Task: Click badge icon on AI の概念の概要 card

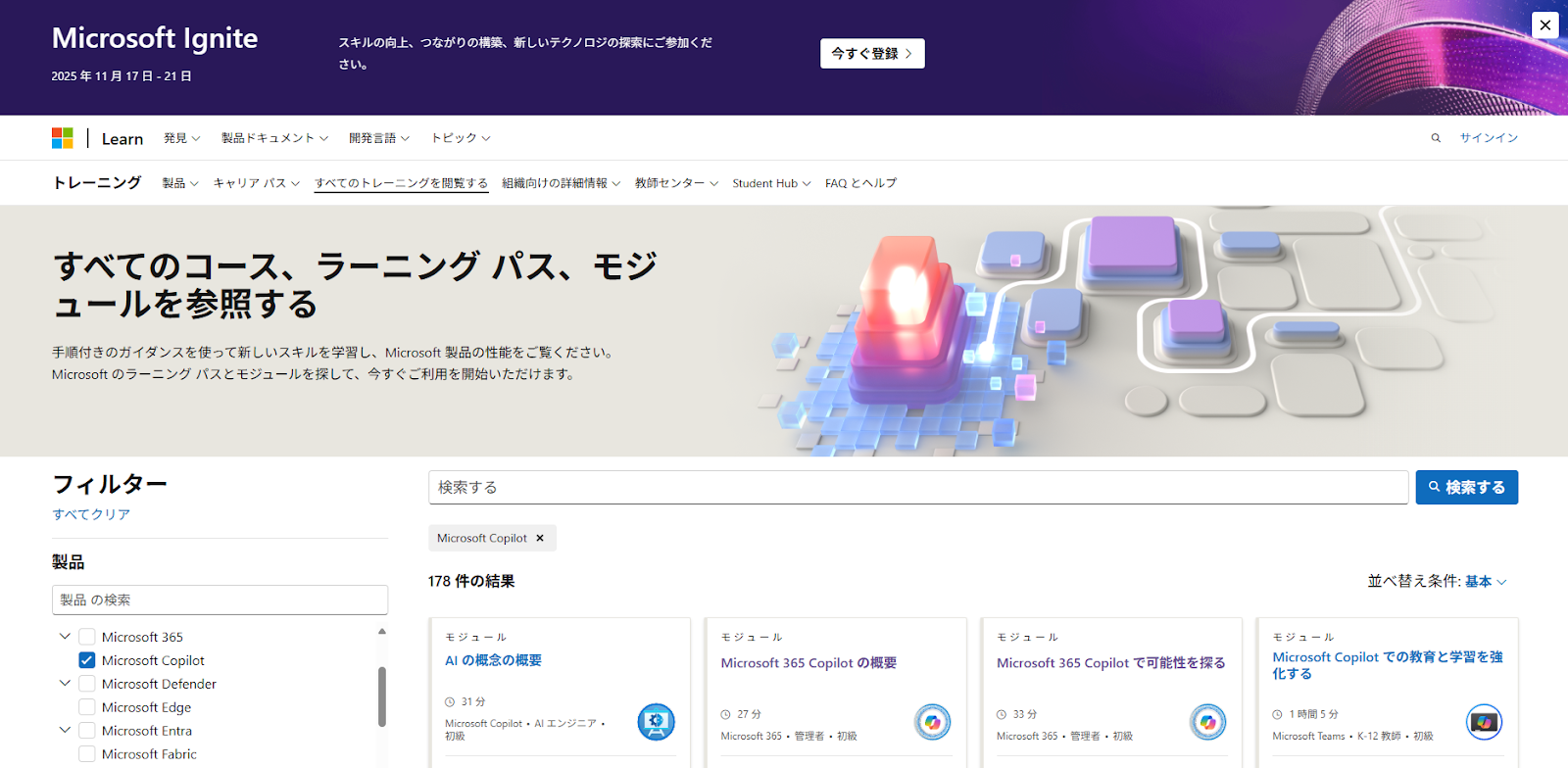Action: click(656, 722)
